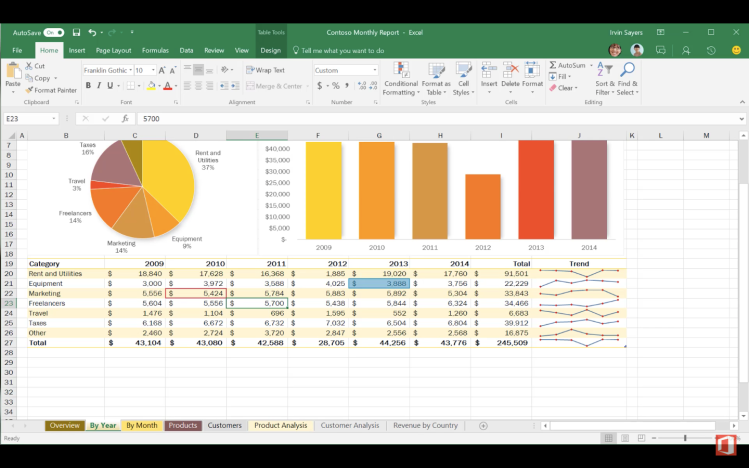Add a new sheet with plus button

click(x=483, y=425)
